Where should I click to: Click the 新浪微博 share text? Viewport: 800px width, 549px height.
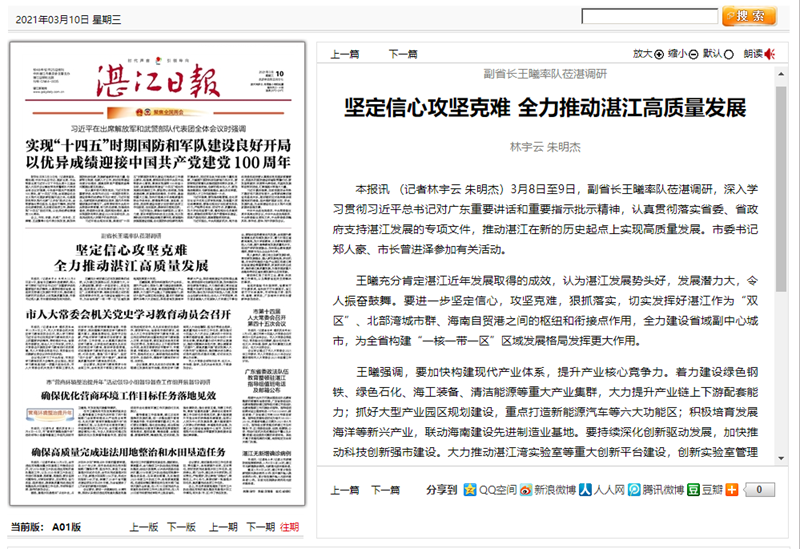click(x=555, y=490)
